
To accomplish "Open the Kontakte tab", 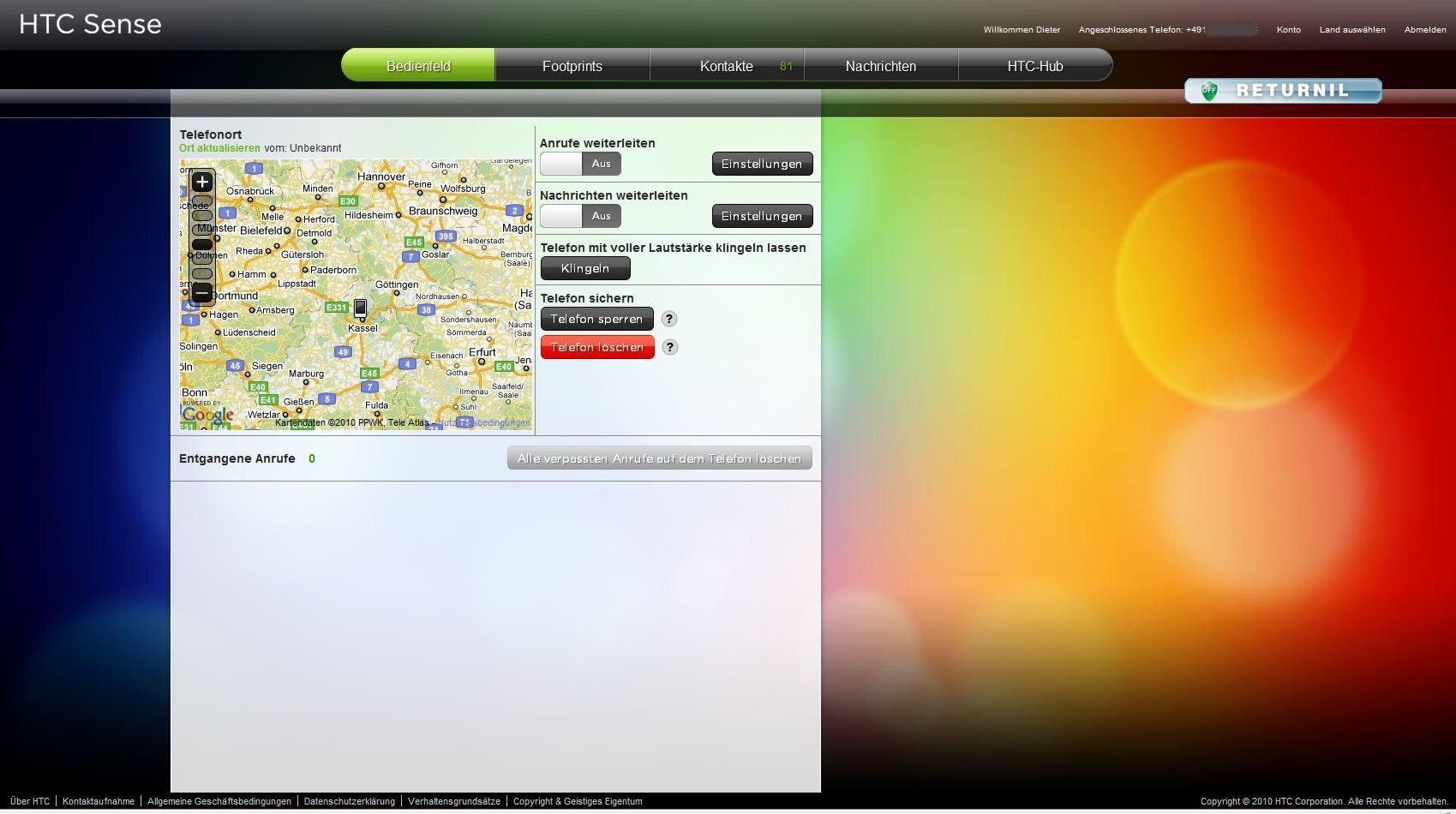I will tap(727, 66).
